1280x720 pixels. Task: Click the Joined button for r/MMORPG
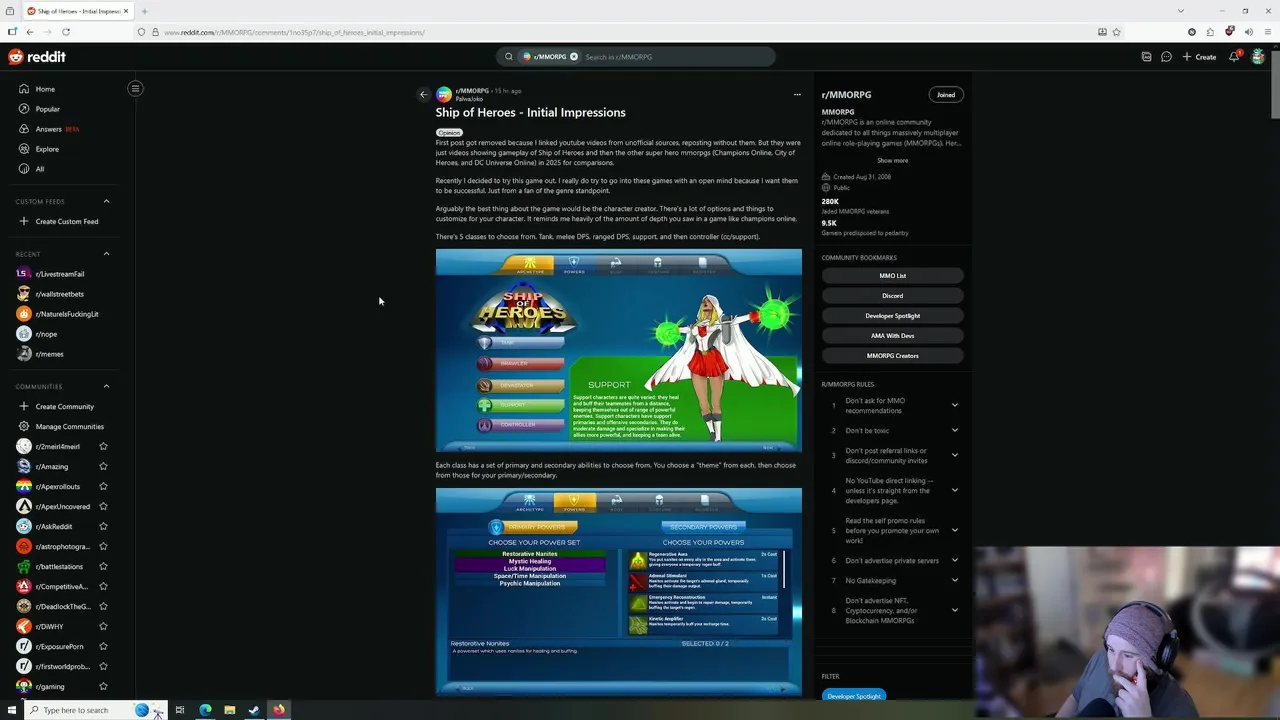pos(945,95)
